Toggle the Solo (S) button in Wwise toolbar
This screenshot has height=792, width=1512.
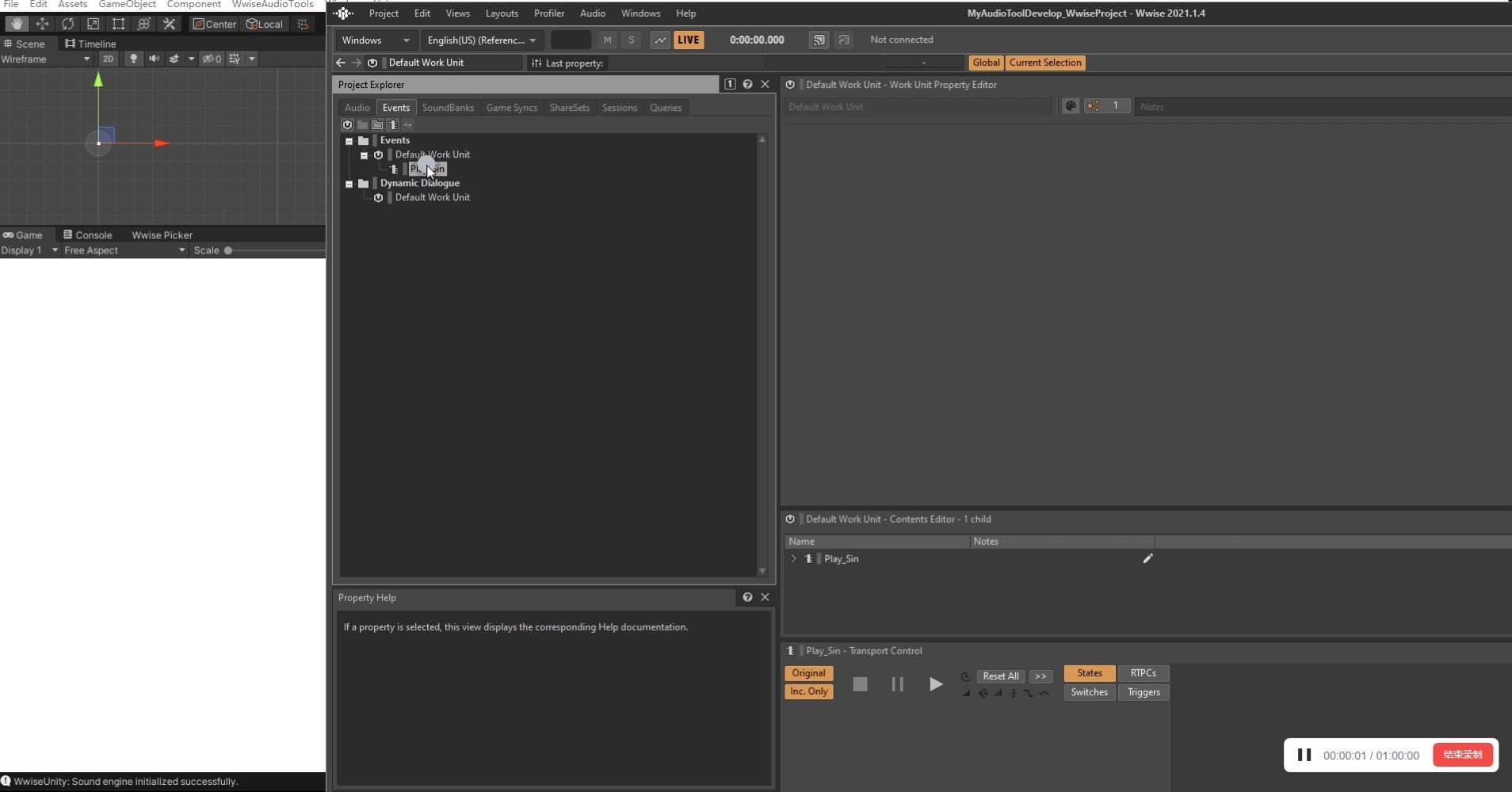[631, 40]
